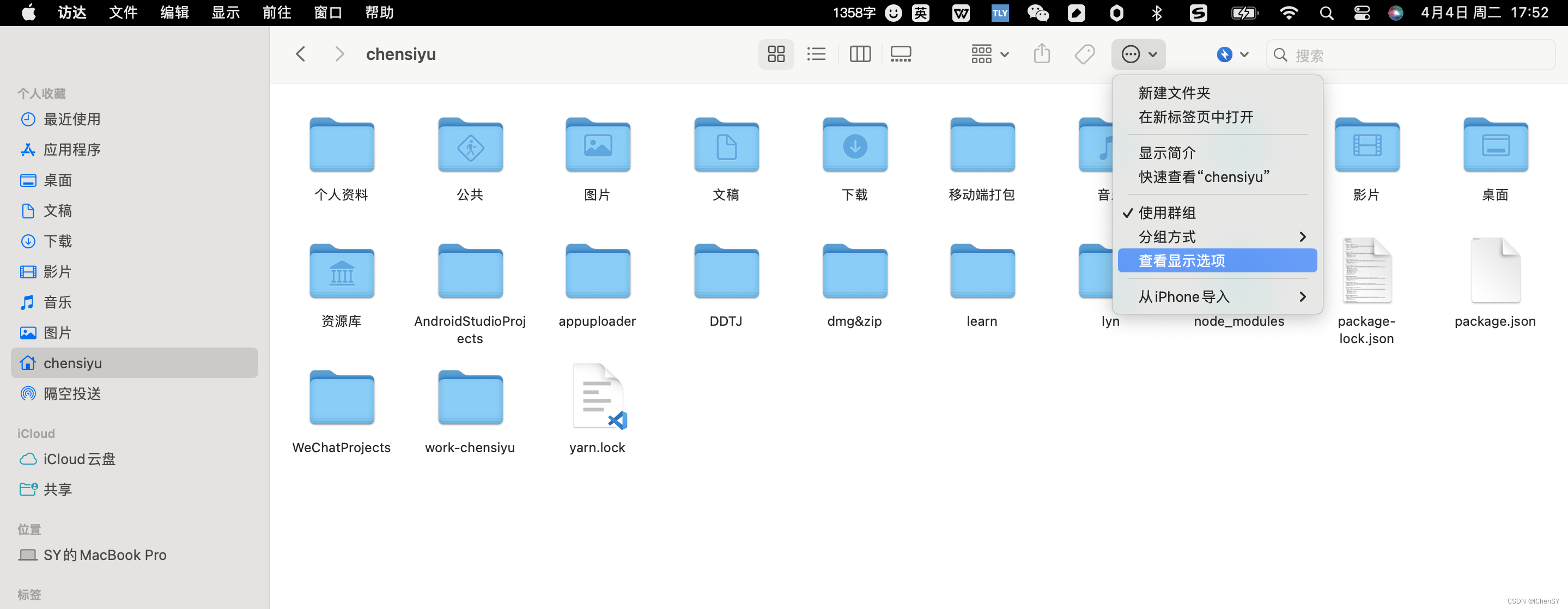Image resolution: width=1568 pixels, height=609 pixels.
Task: Select the 个人资料 folder icon
Action: click(342, 145)
